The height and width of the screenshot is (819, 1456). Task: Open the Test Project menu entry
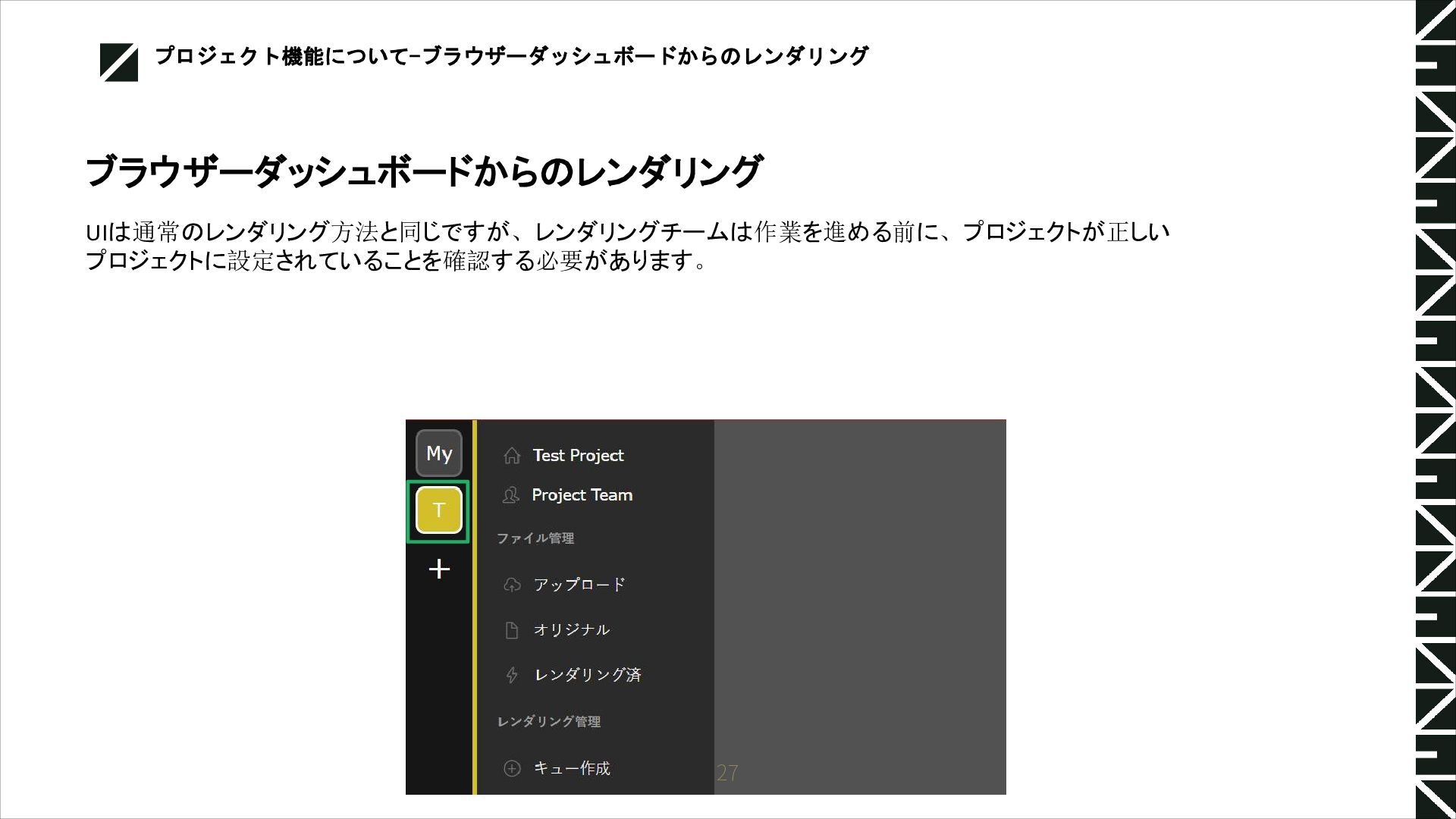point(578,456)
